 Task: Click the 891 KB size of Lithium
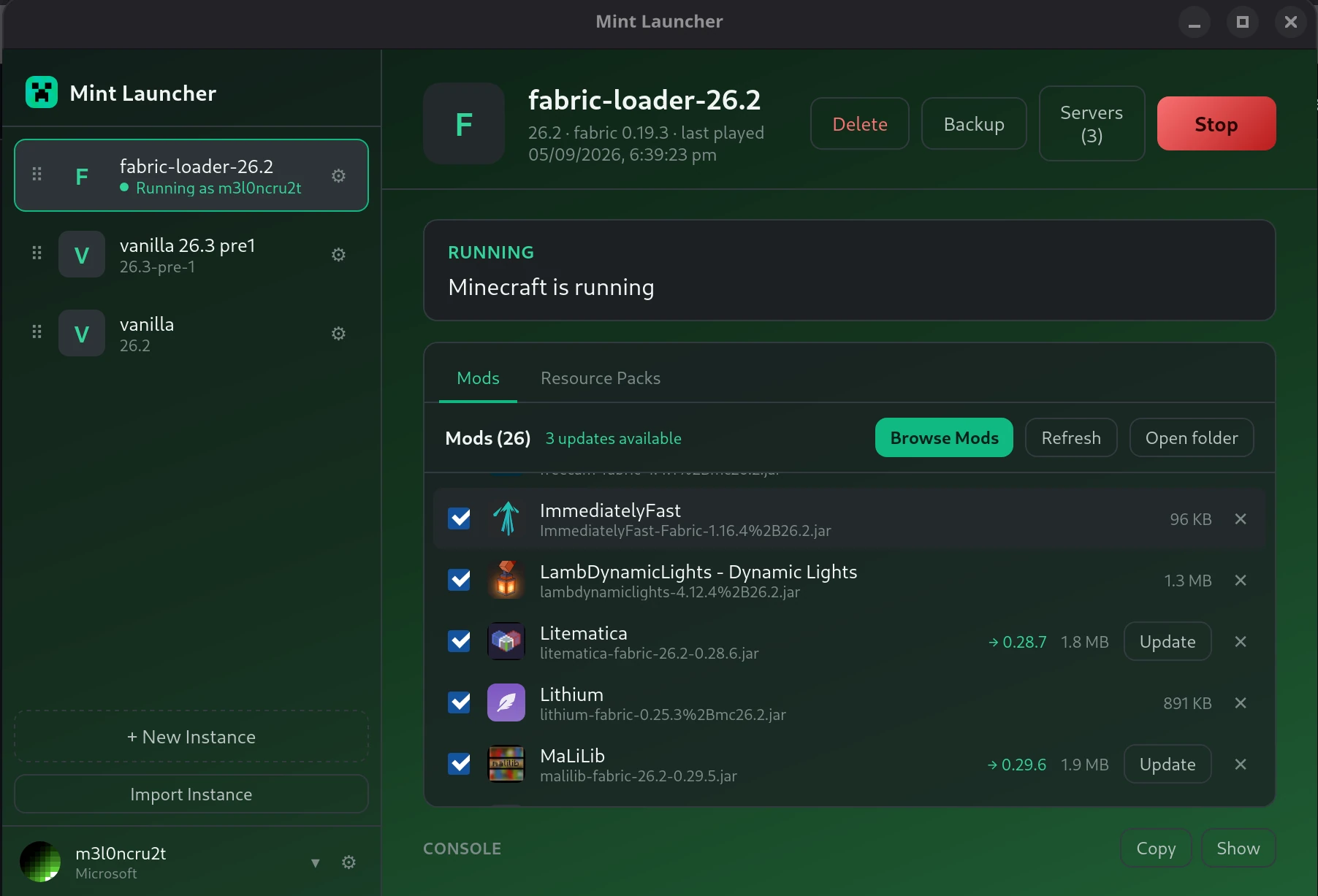(1187, 703)
